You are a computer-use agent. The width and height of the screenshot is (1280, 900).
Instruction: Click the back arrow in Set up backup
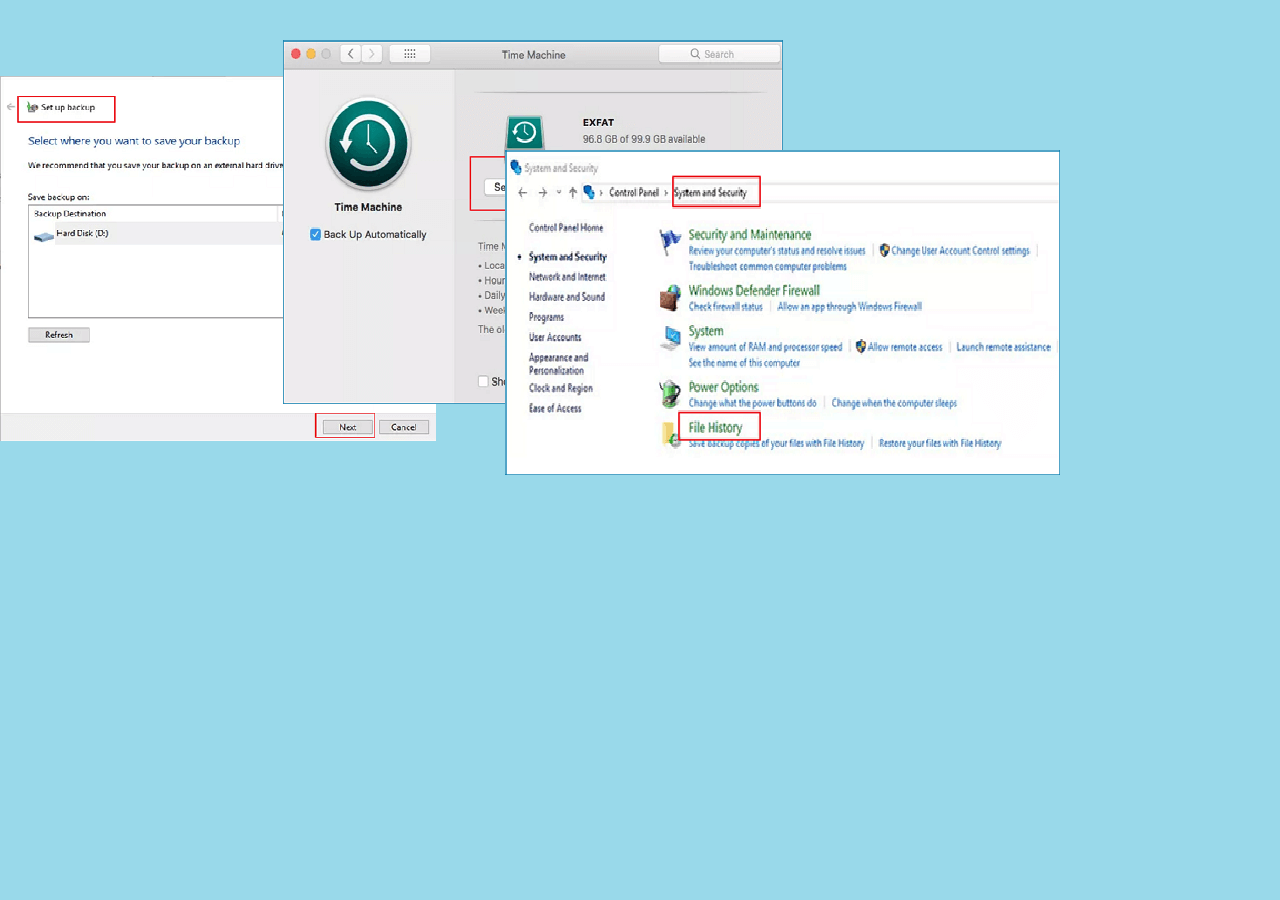click(11, 106)
